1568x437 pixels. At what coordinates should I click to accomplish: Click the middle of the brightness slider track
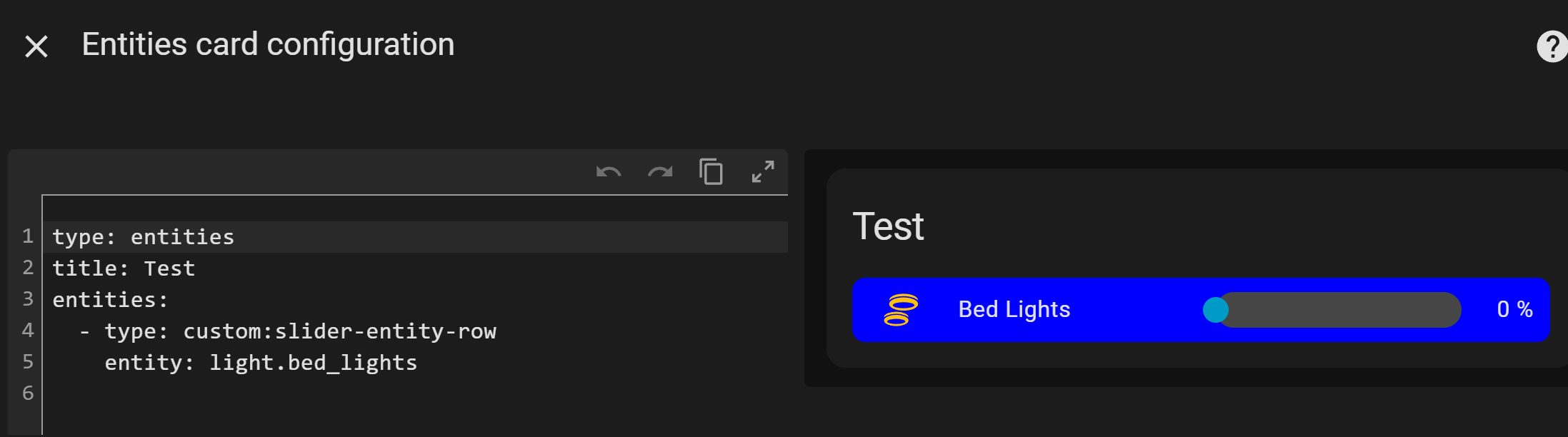(x=1339, y=310)
